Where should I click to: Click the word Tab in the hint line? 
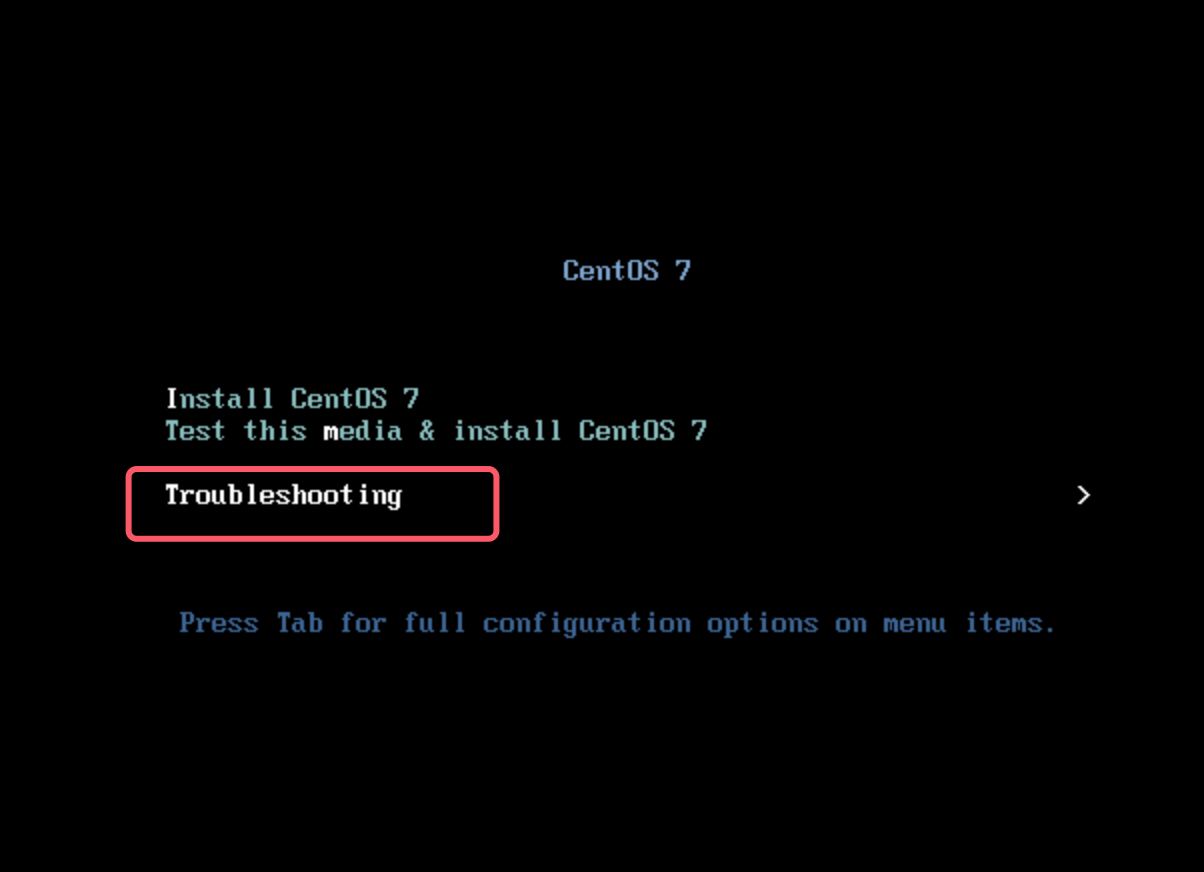click(x=300, y=623)
